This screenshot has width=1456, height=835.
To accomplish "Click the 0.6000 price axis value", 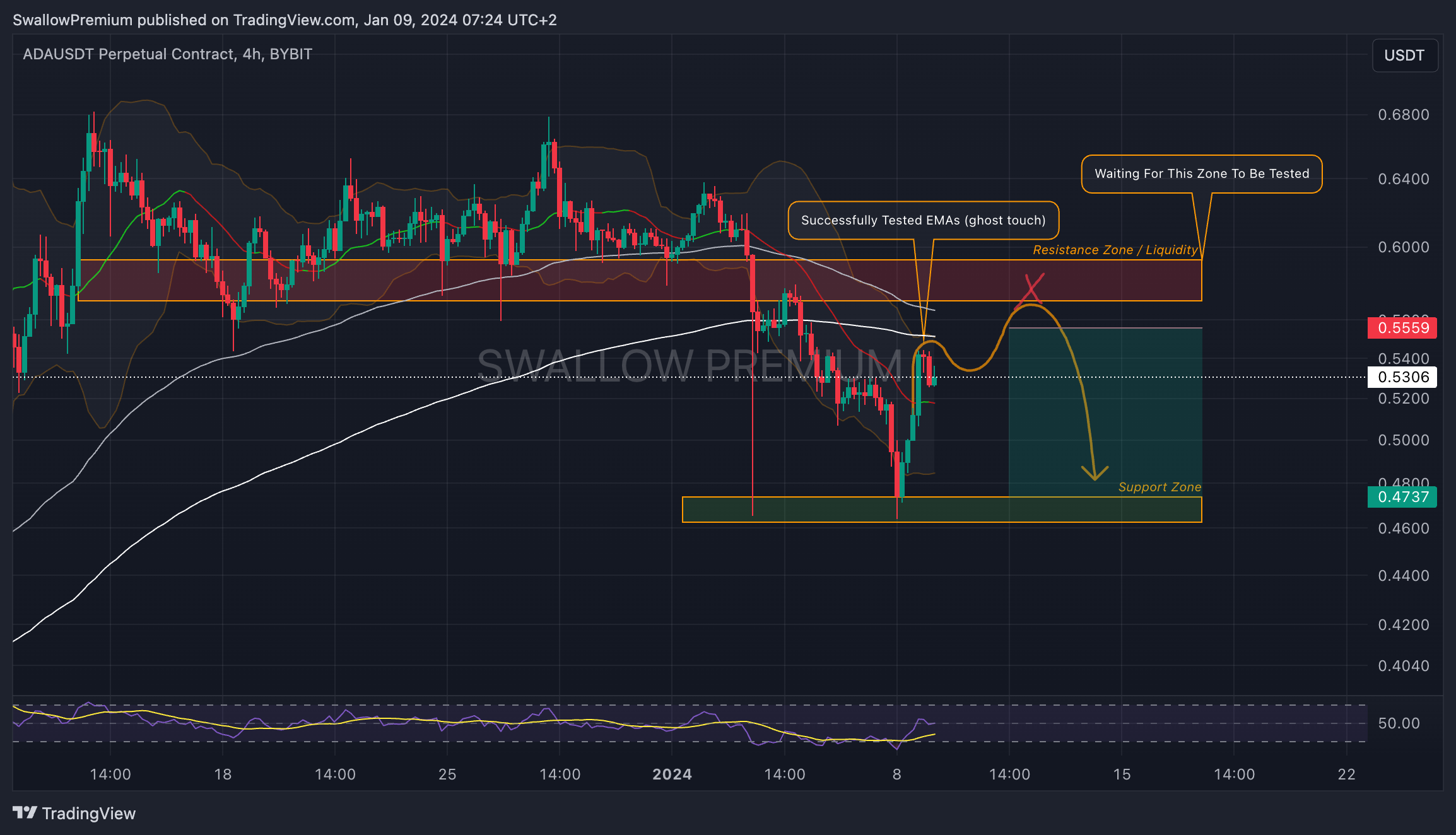I will click(x=1404, y=247).
